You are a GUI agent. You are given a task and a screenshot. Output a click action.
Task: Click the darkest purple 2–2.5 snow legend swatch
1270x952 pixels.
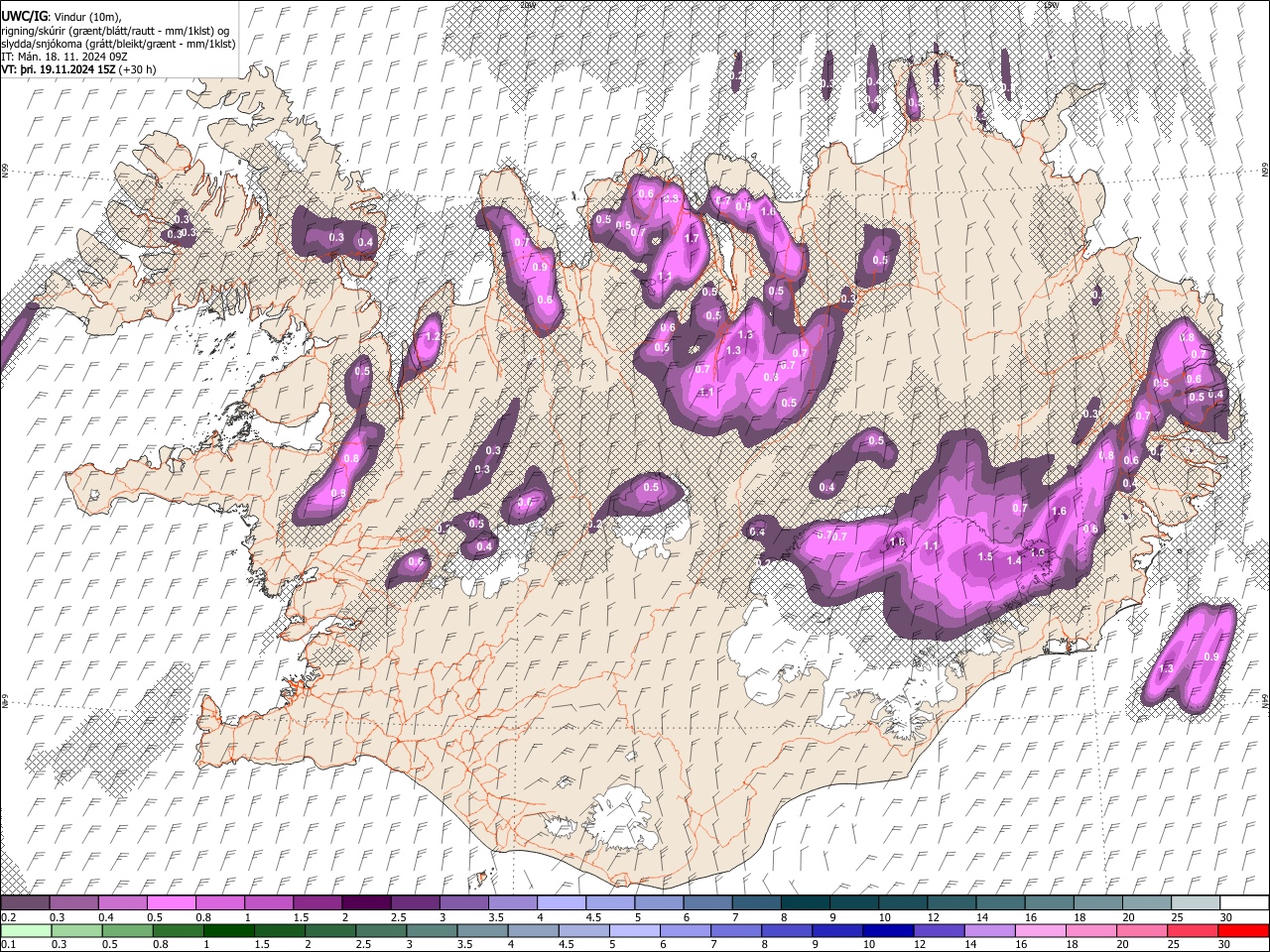pos(365,902)
